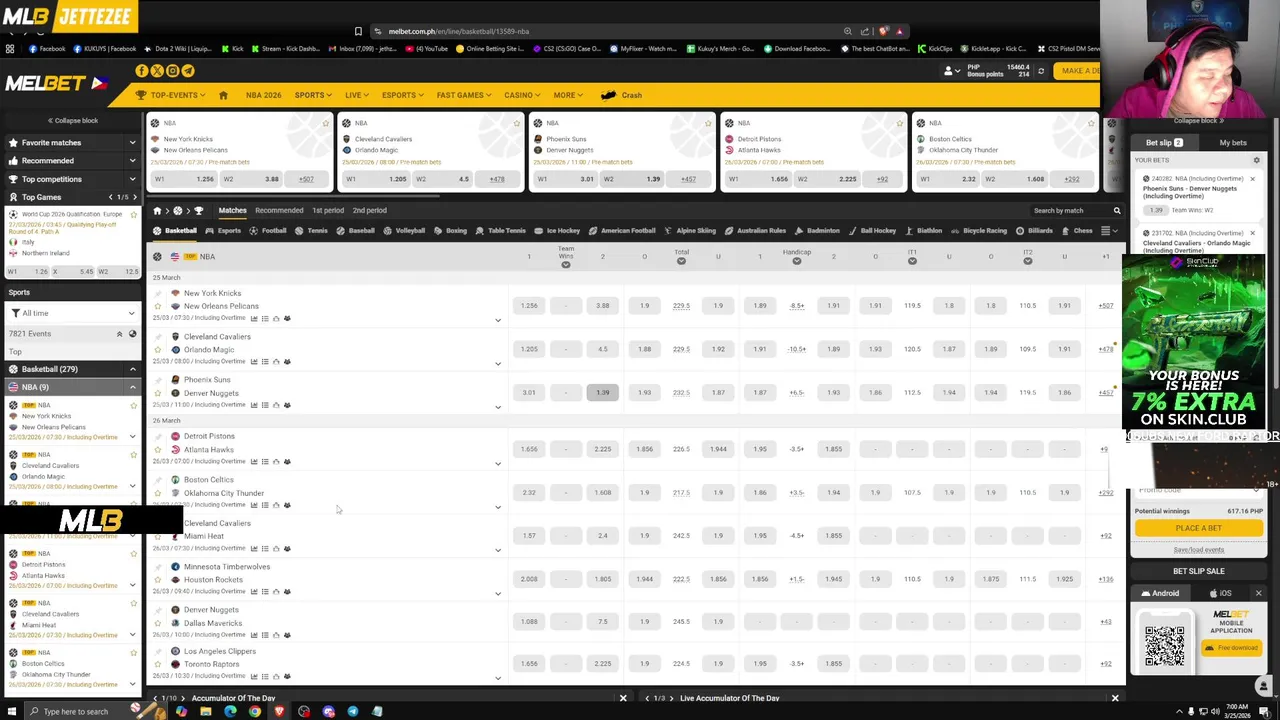Refresh the PHP balance
The image size is (1280, 720).
point(1041,71)
